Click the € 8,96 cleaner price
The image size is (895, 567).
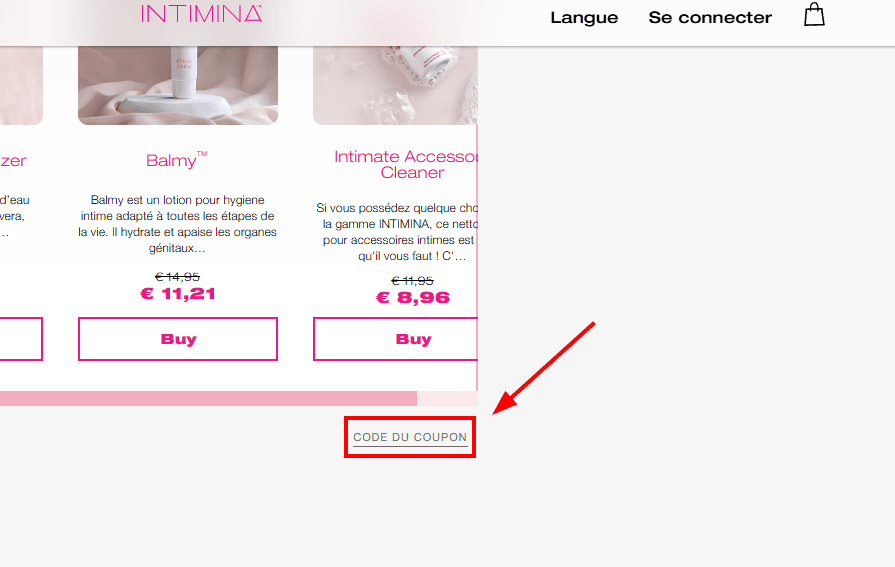tap(413, 297)
